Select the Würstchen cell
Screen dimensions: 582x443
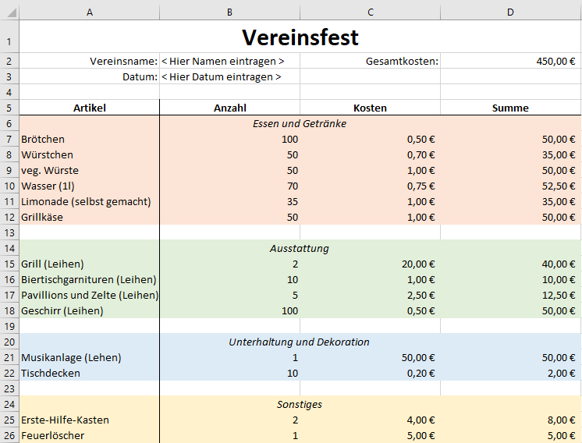(x=89, y=155)
